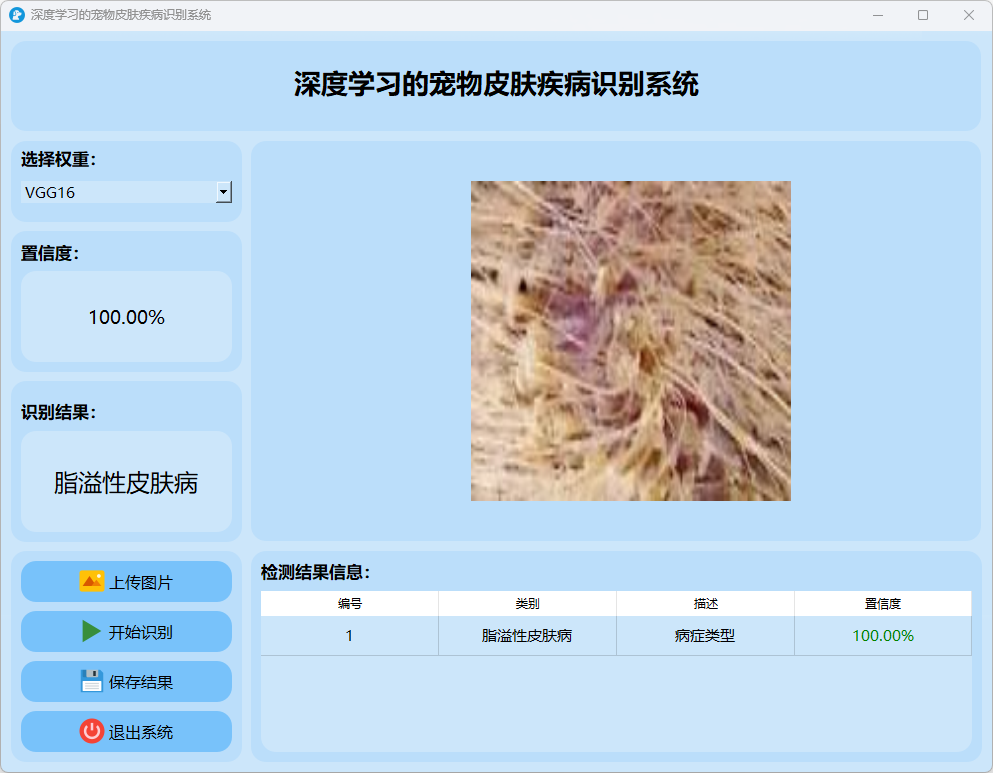993x773 pixels.
Task: Sort by the 置信度 column header
Action: 882,603
